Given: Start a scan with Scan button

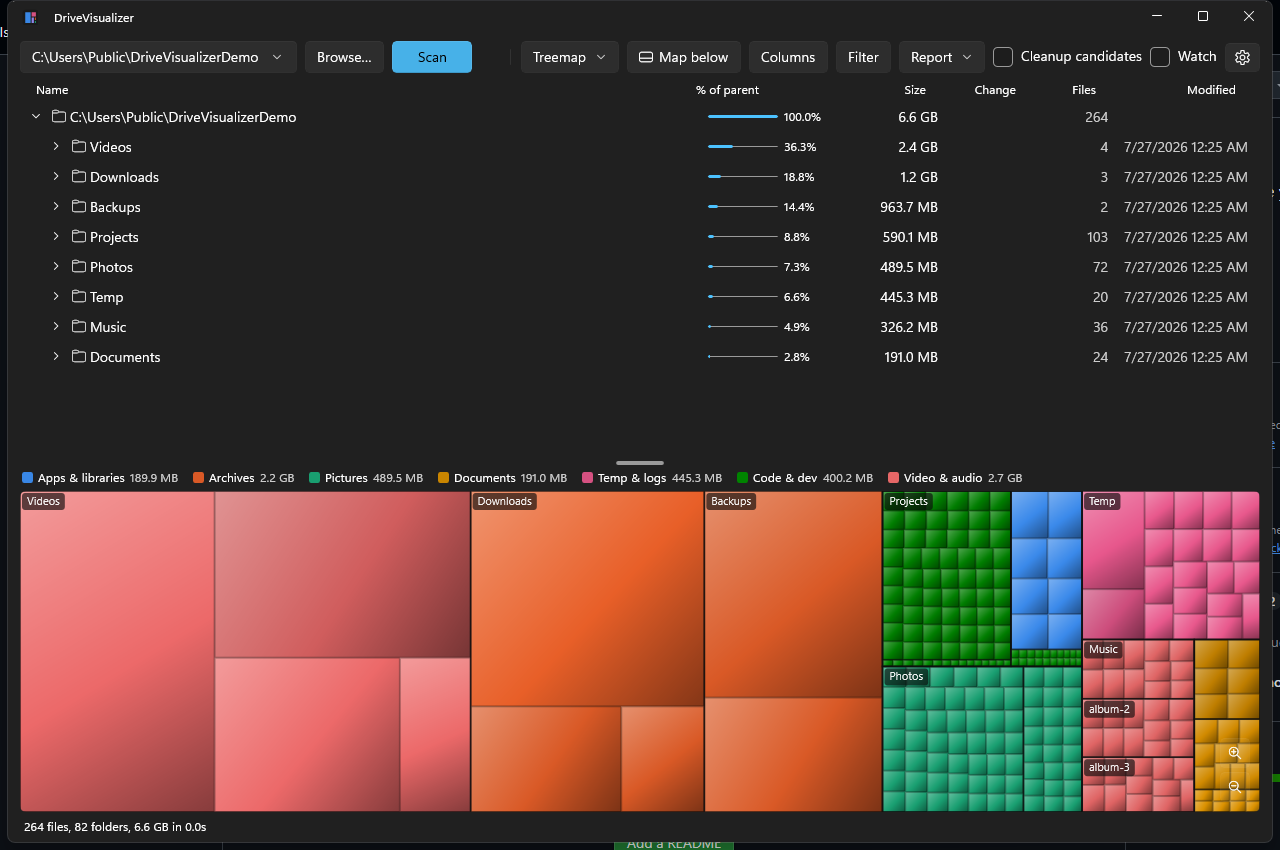Looking at the screenshot, I should click(432, 57).
